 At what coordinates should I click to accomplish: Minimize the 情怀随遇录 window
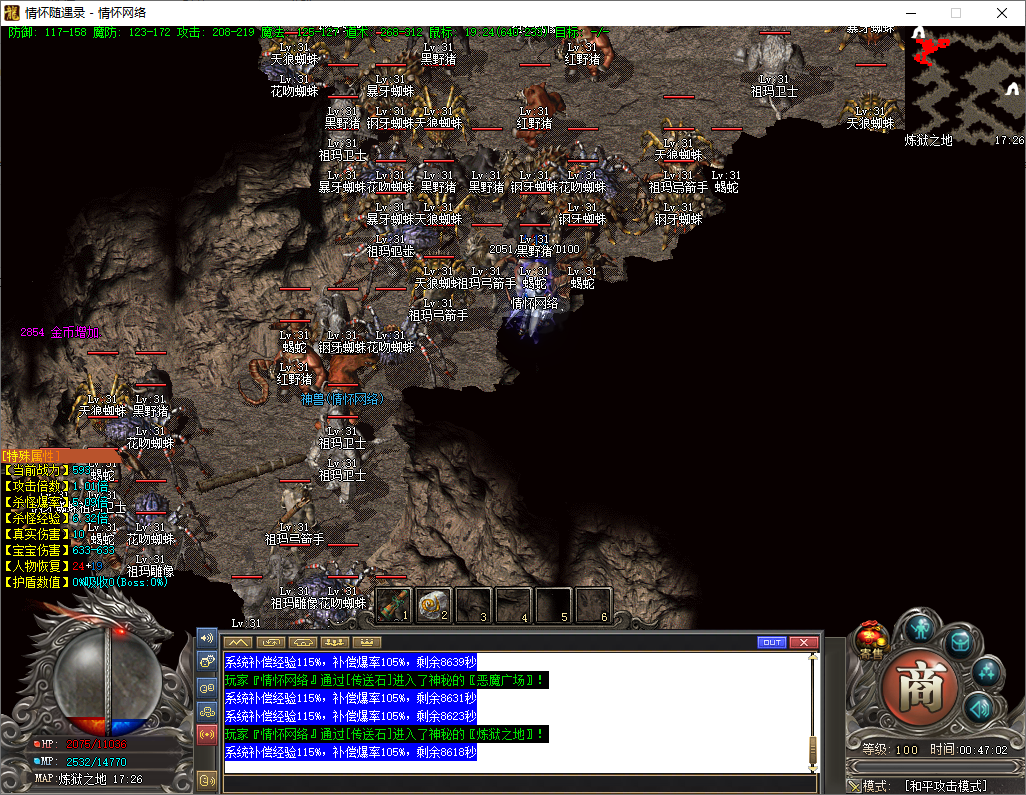pos(910,13)
